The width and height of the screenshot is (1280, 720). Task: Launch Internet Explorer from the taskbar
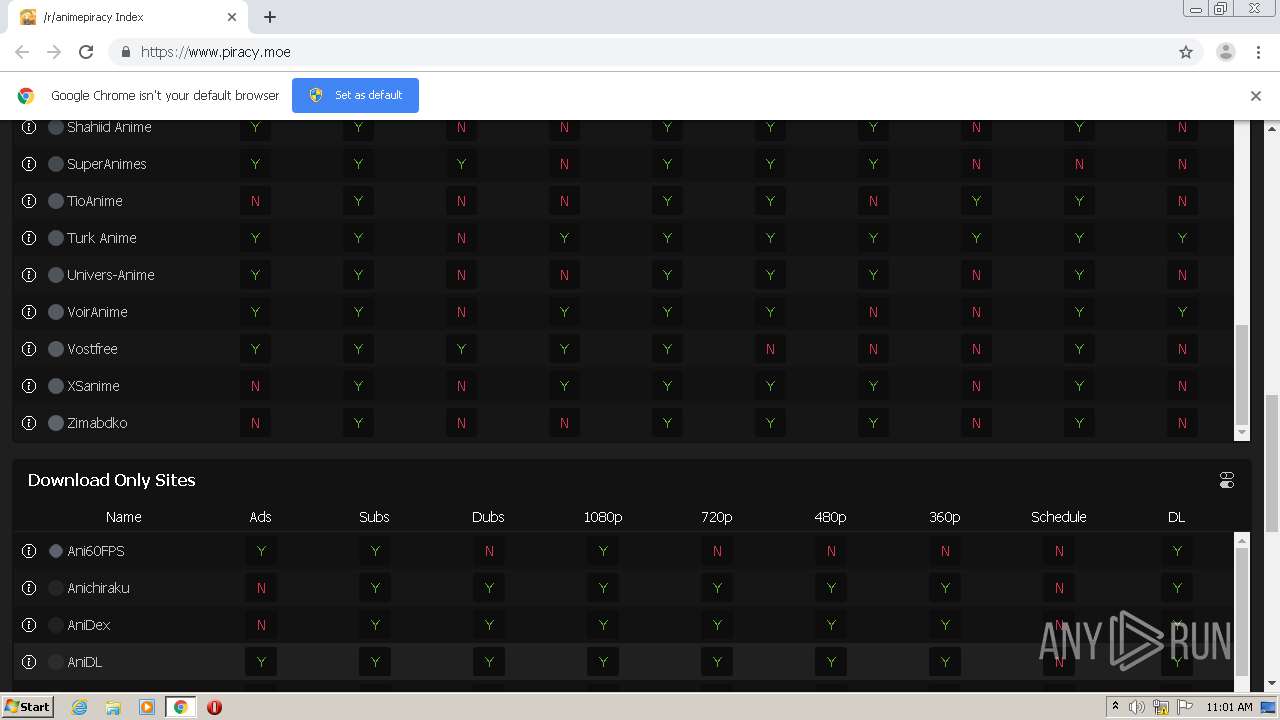click(x=79, y=707)
